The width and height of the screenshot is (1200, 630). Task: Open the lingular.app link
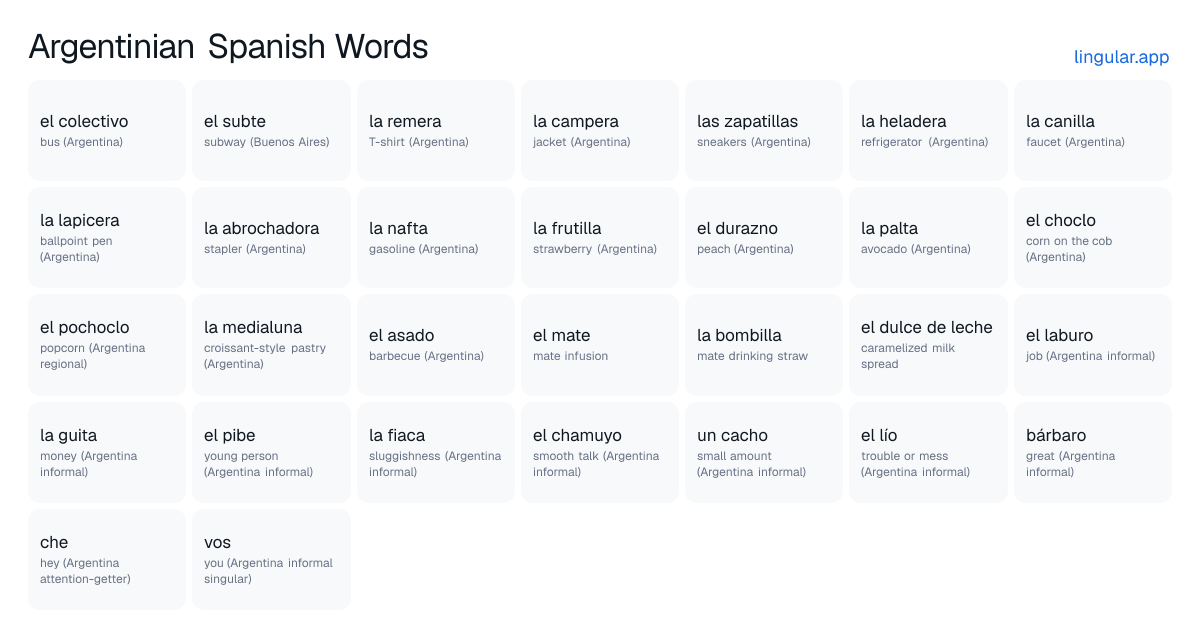(x=1121, y=57)
